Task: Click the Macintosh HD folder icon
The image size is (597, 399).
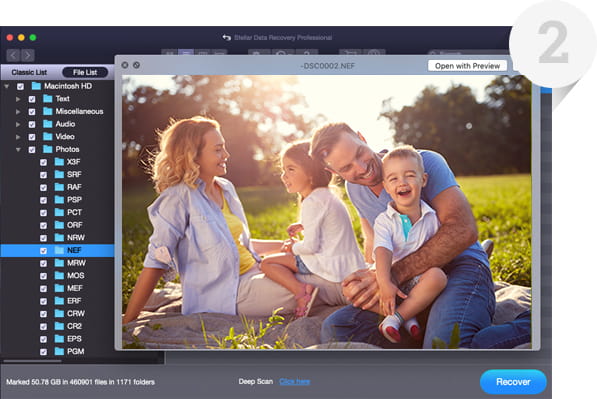Action: point(36,86)
